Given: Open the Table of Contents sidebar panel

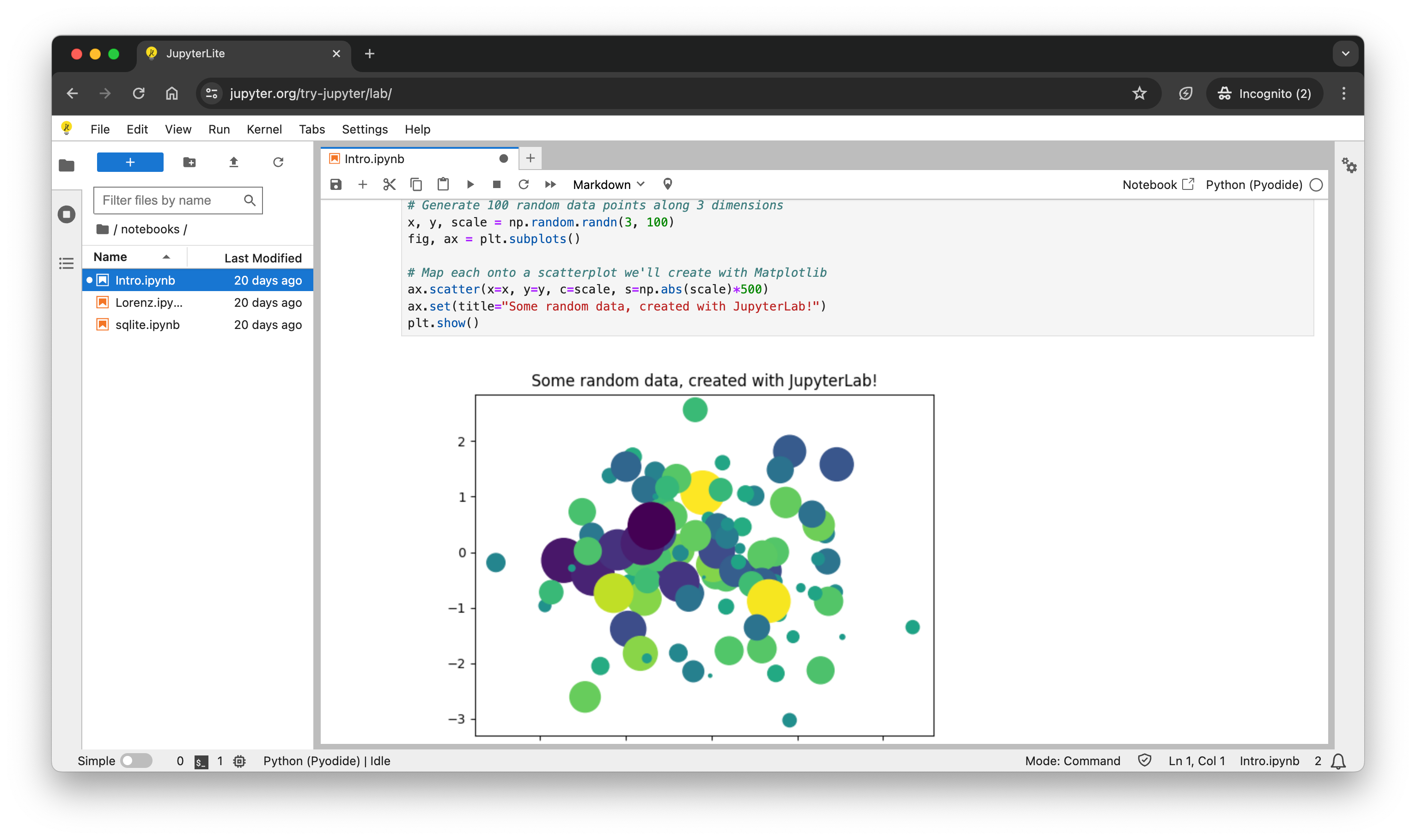Looking at the screenshot, I should pyautogui.click(x=67, y=263).
